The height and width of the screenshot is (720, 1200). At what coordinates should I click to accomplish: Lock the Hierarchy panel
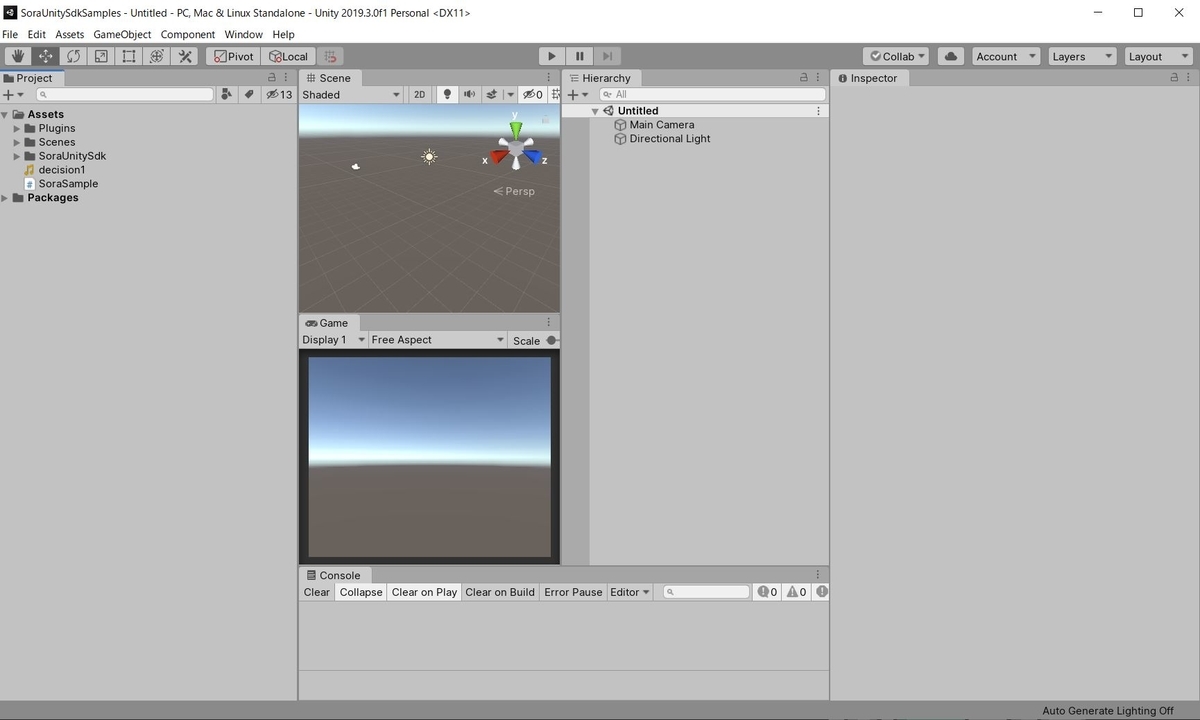(x=804, y=78)
